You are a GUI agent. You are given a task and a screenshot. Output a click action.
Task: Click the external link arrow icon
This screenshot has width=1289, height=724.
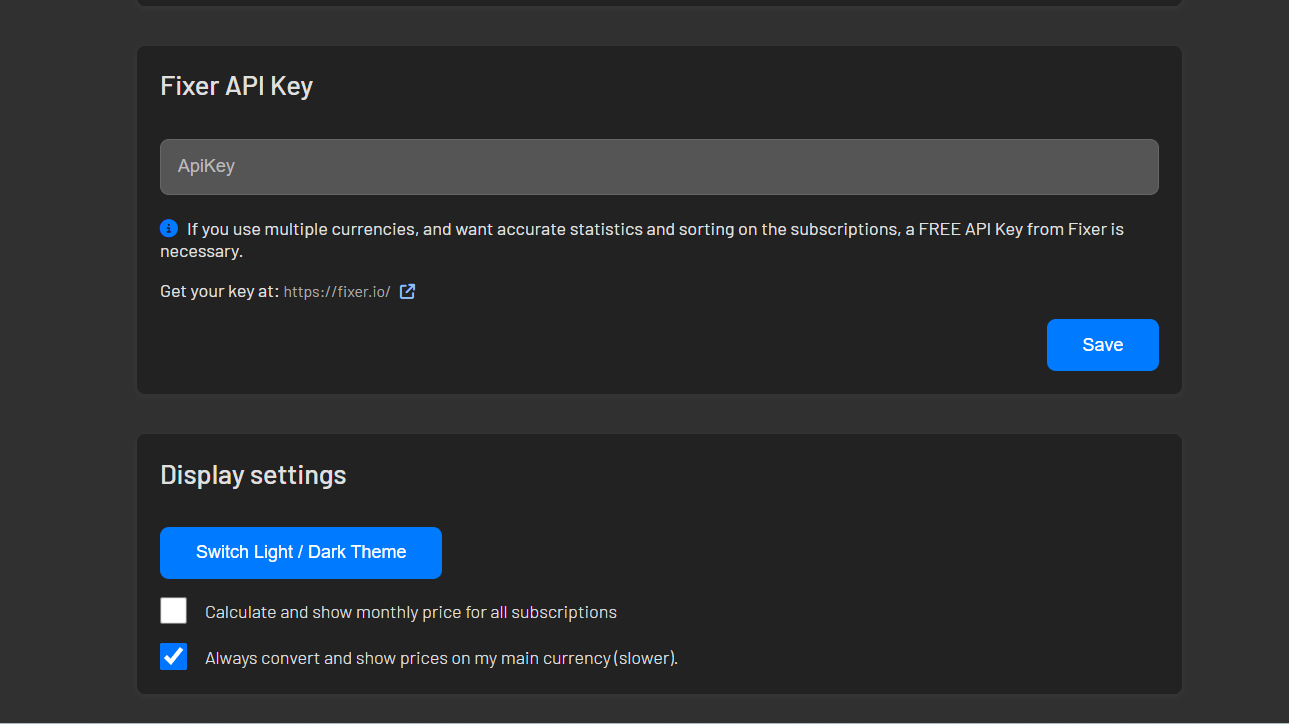click(x=407, y=292)
